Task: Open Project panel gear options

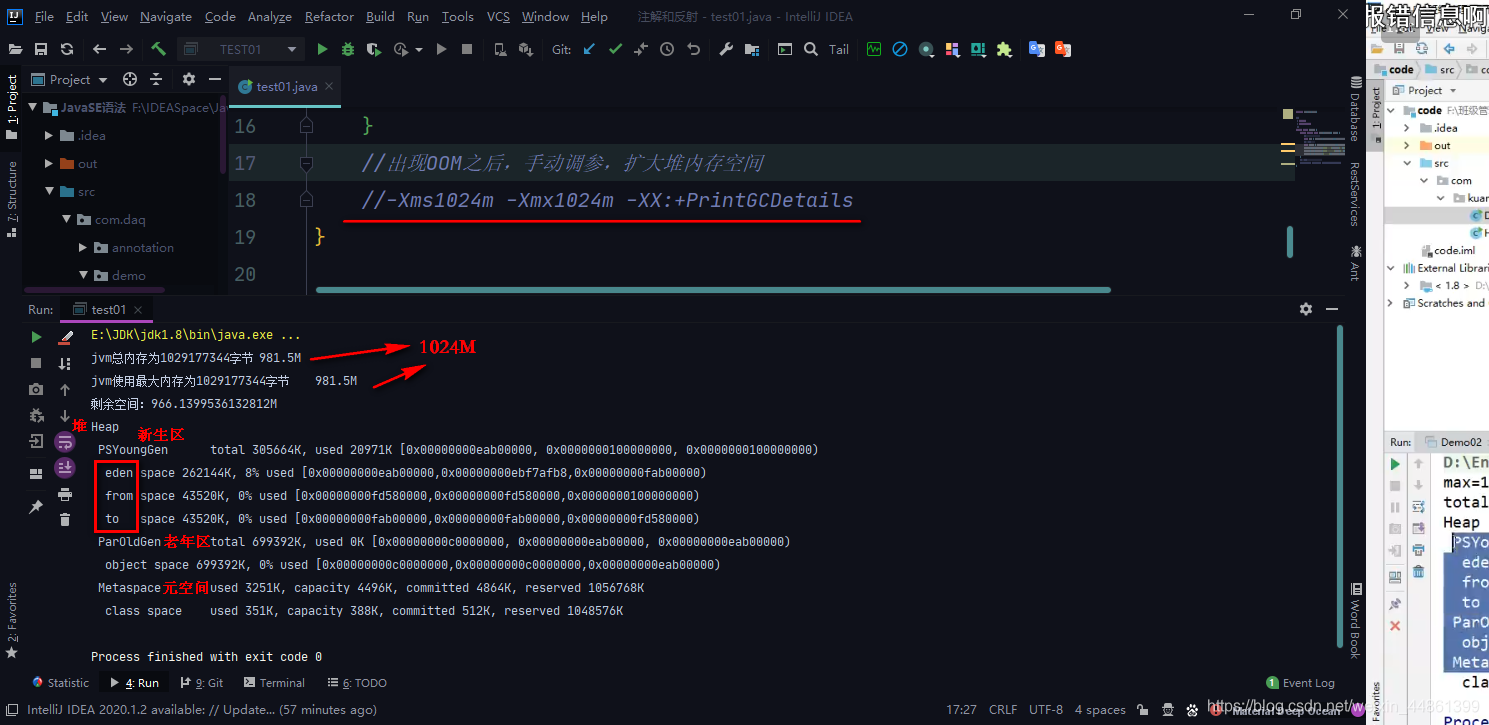Action: 189,79
